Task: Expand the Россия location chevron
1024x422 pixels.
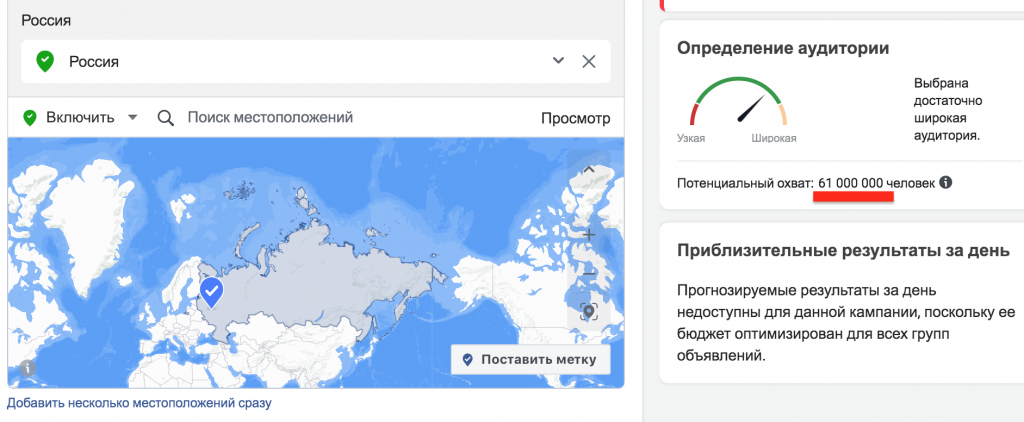Action: (x=558, y=62)
